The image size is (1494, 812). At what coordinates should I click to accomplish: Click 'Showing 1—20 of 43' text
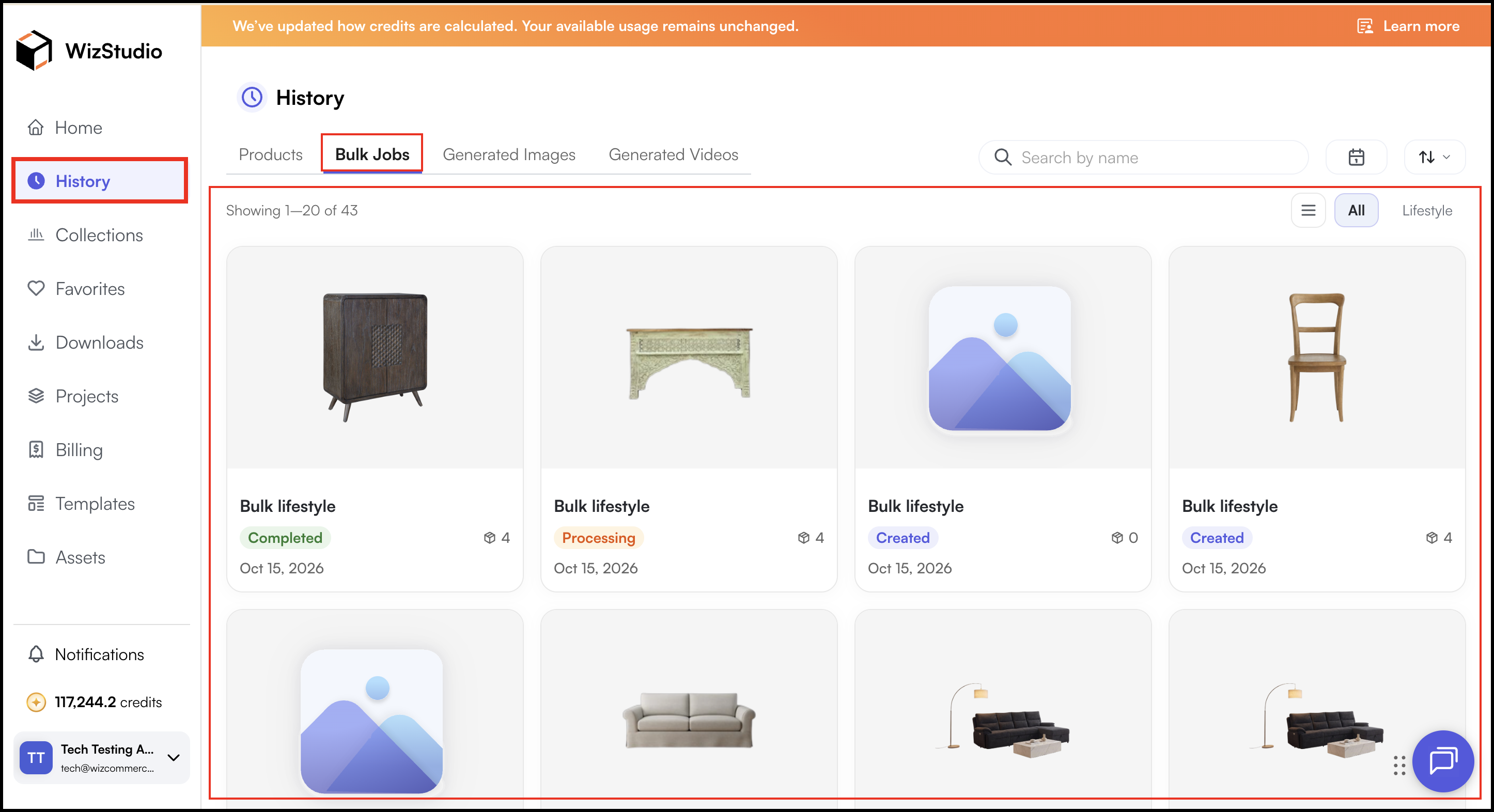coord(292,211)
